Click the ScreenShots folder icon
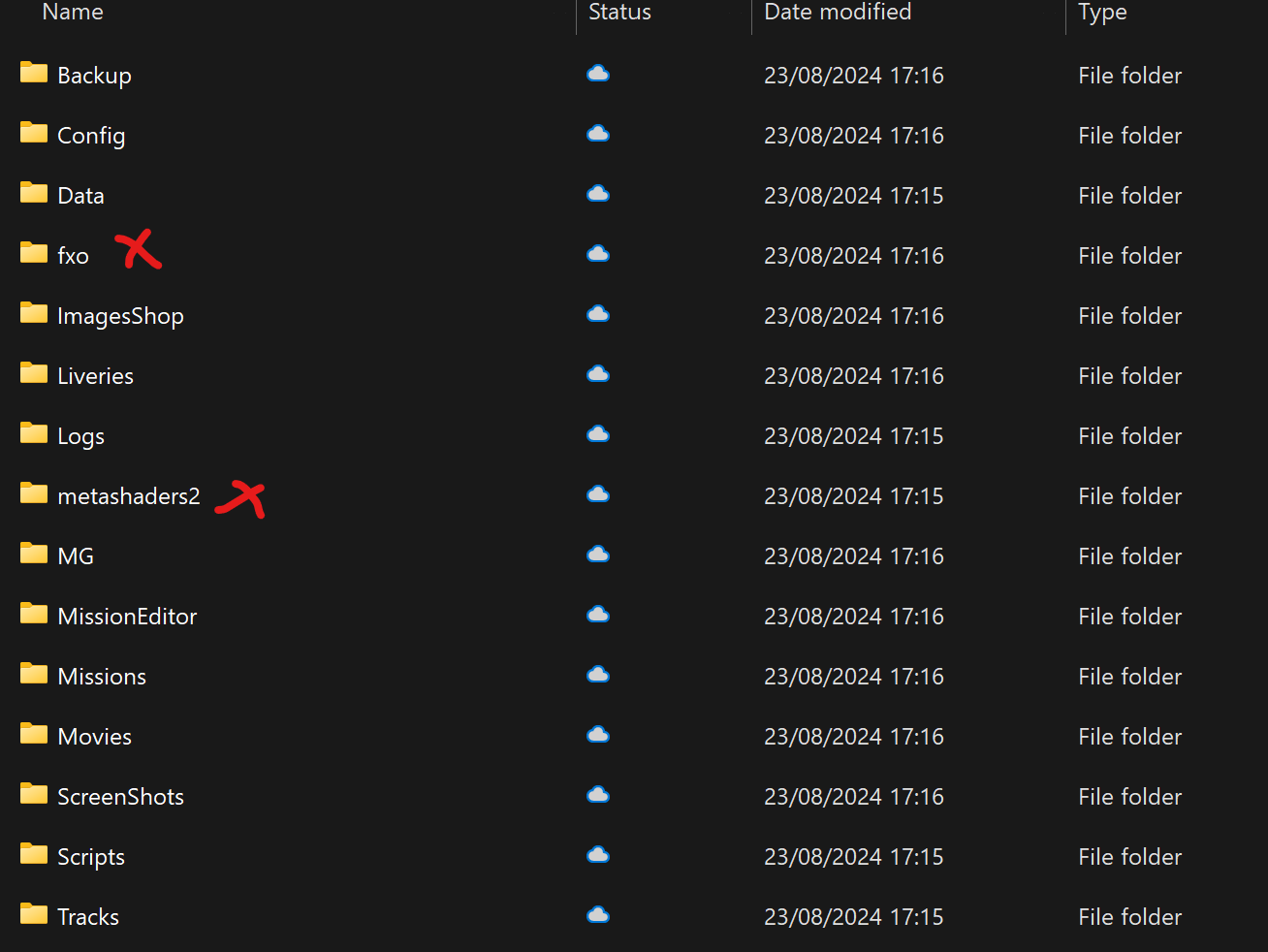 point(34,794)
